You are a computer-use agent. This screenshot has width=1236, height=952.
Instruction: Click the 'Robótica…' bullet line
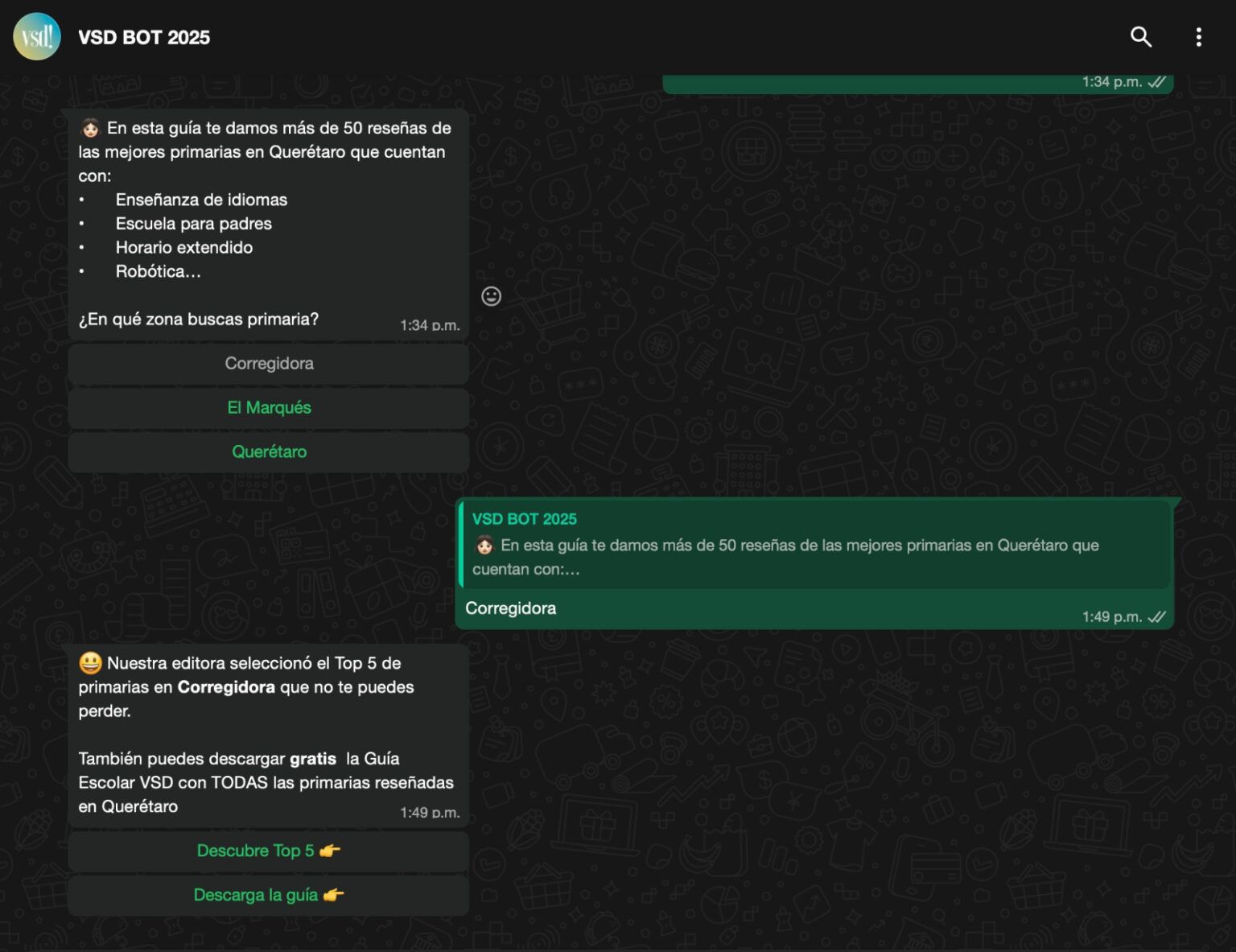[158, 272]
